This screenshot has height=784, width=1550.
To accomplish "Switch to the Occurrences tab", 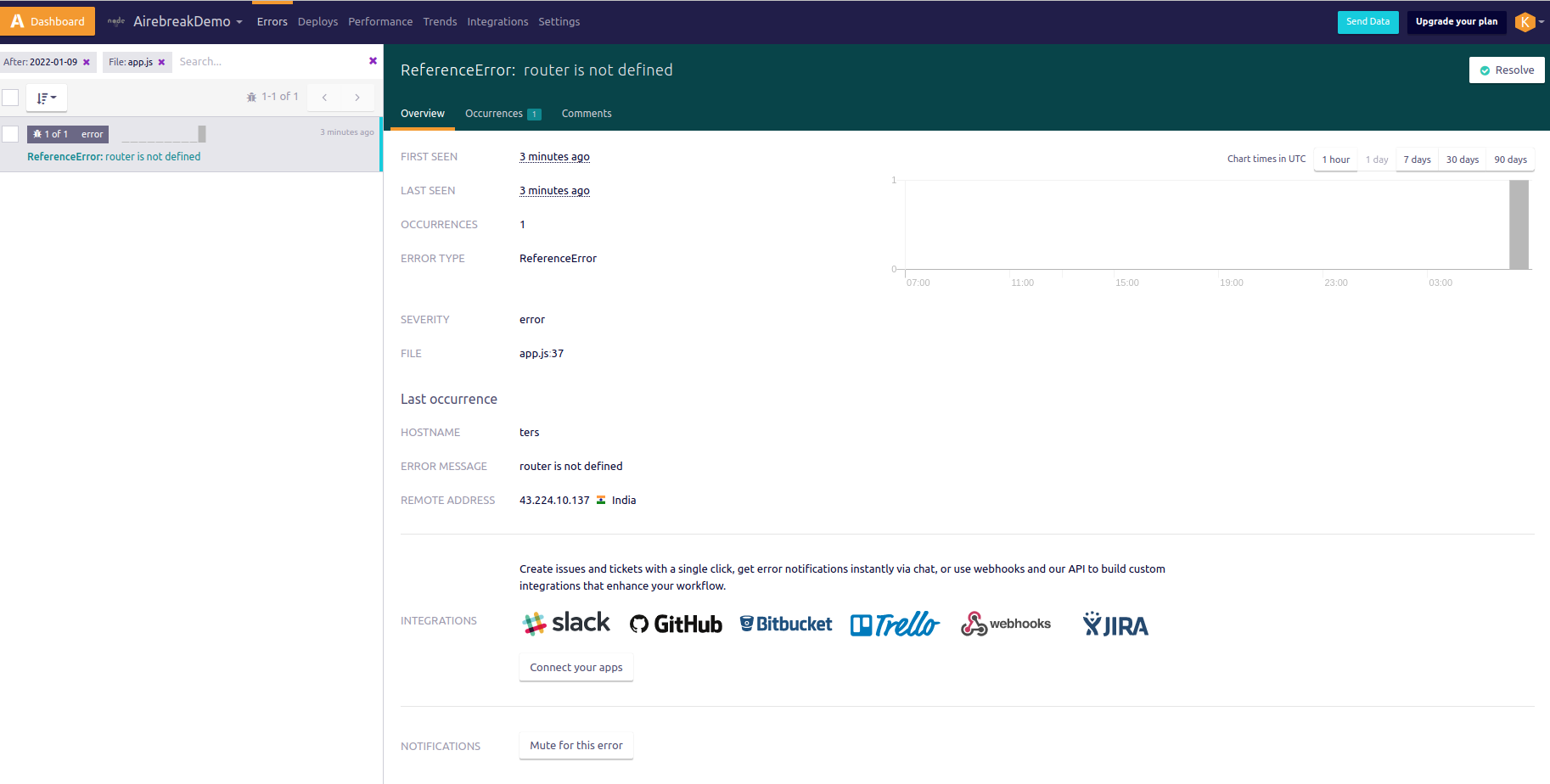I will 494,113.
